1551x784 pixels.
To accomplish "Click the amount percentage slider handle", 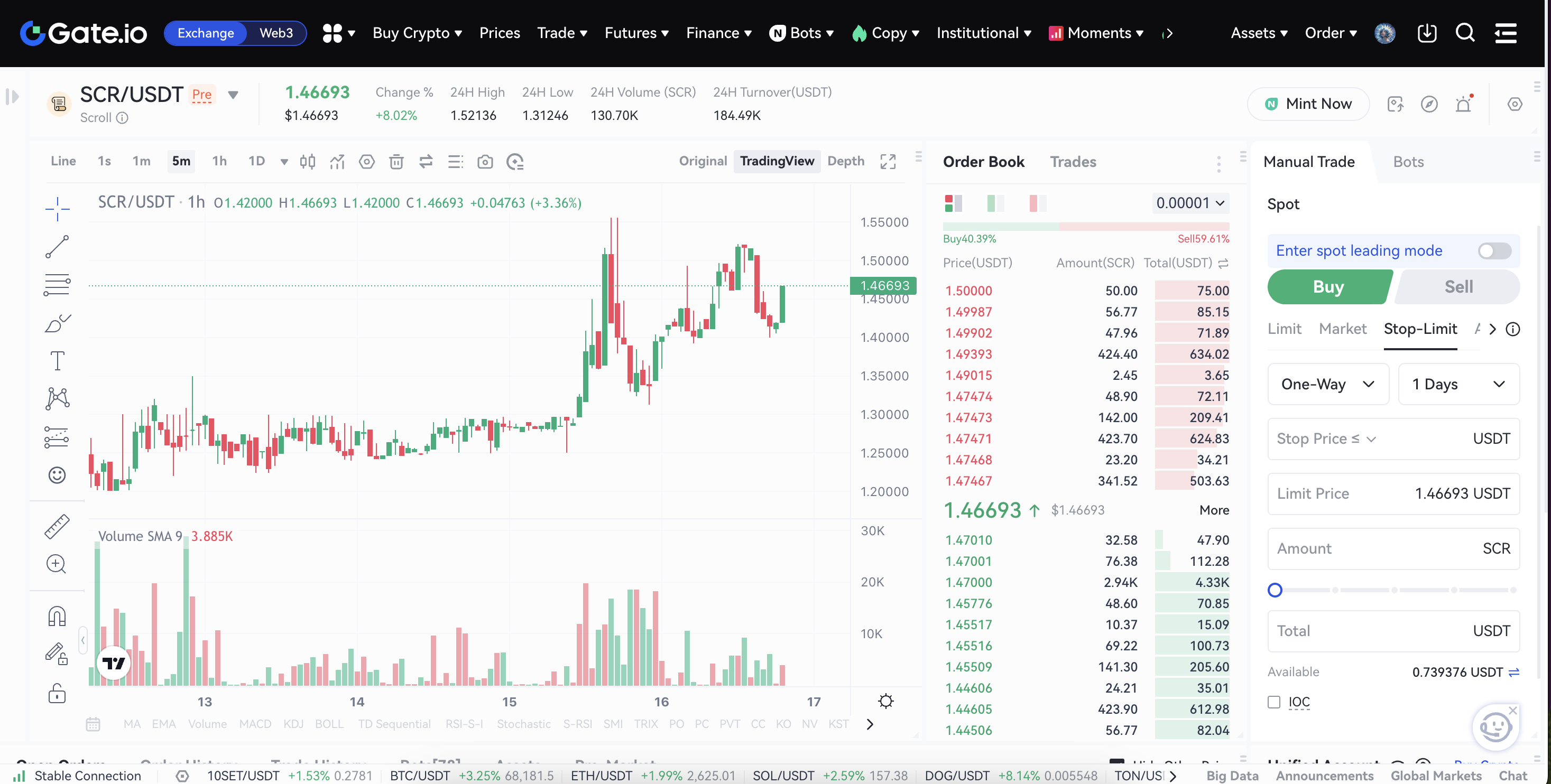I will click(1274, 590).
